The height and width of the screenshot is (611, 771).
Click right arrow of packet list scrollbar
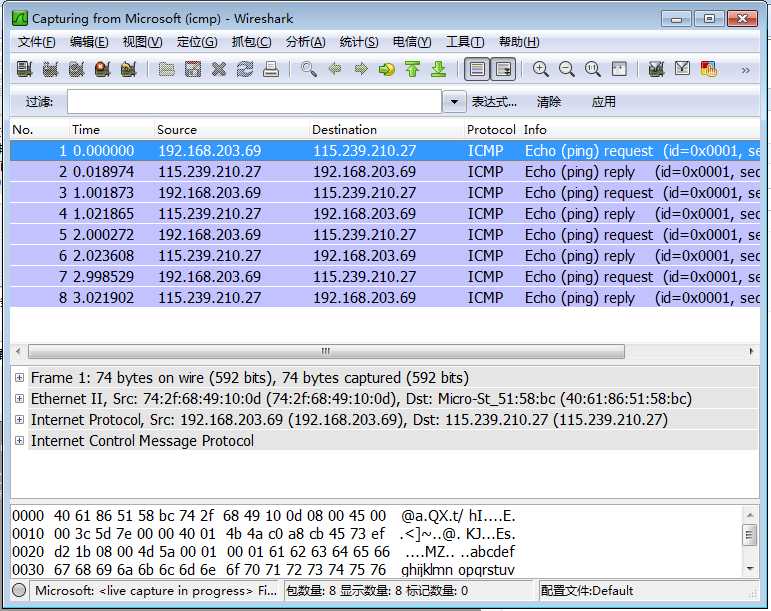(x=751, y=351)
